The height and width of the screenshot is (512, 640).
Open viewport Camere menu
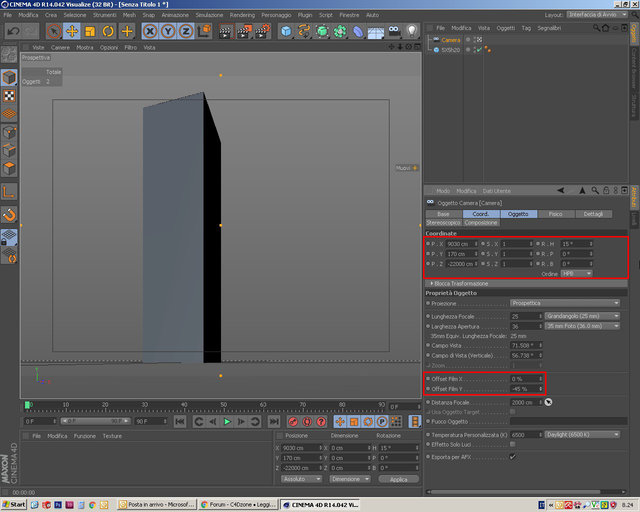[60, 47]
